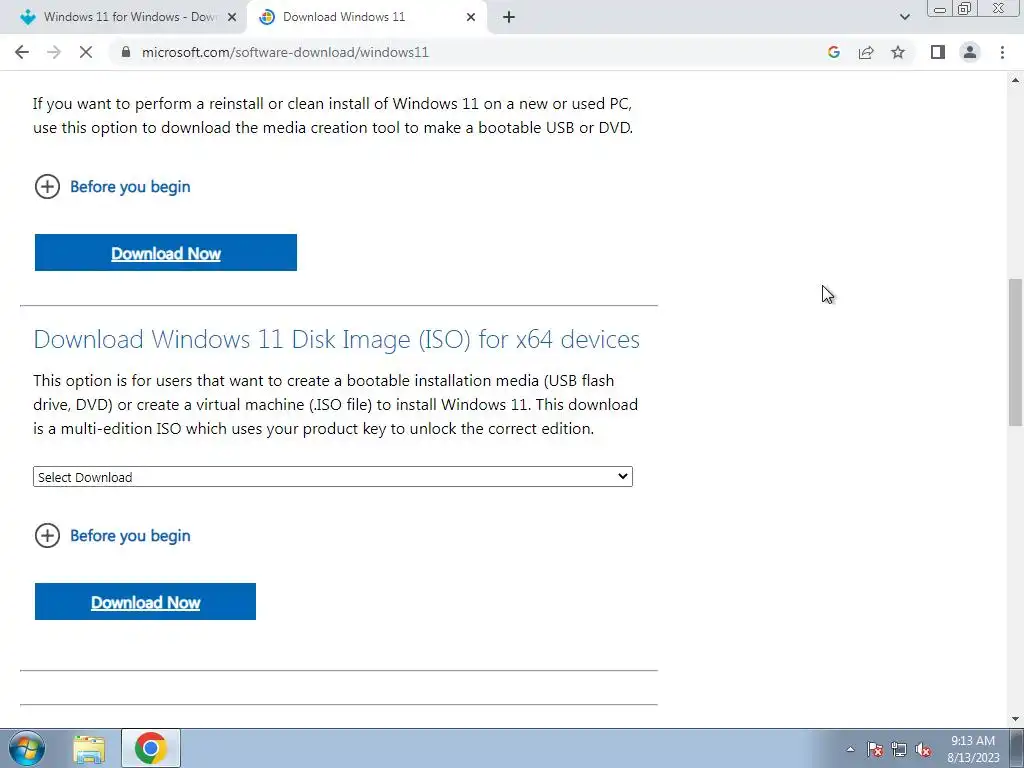This screenshot has height=768, width=1024.
Task: Click the vertical scrollbar thumb
Action: 1016,353
